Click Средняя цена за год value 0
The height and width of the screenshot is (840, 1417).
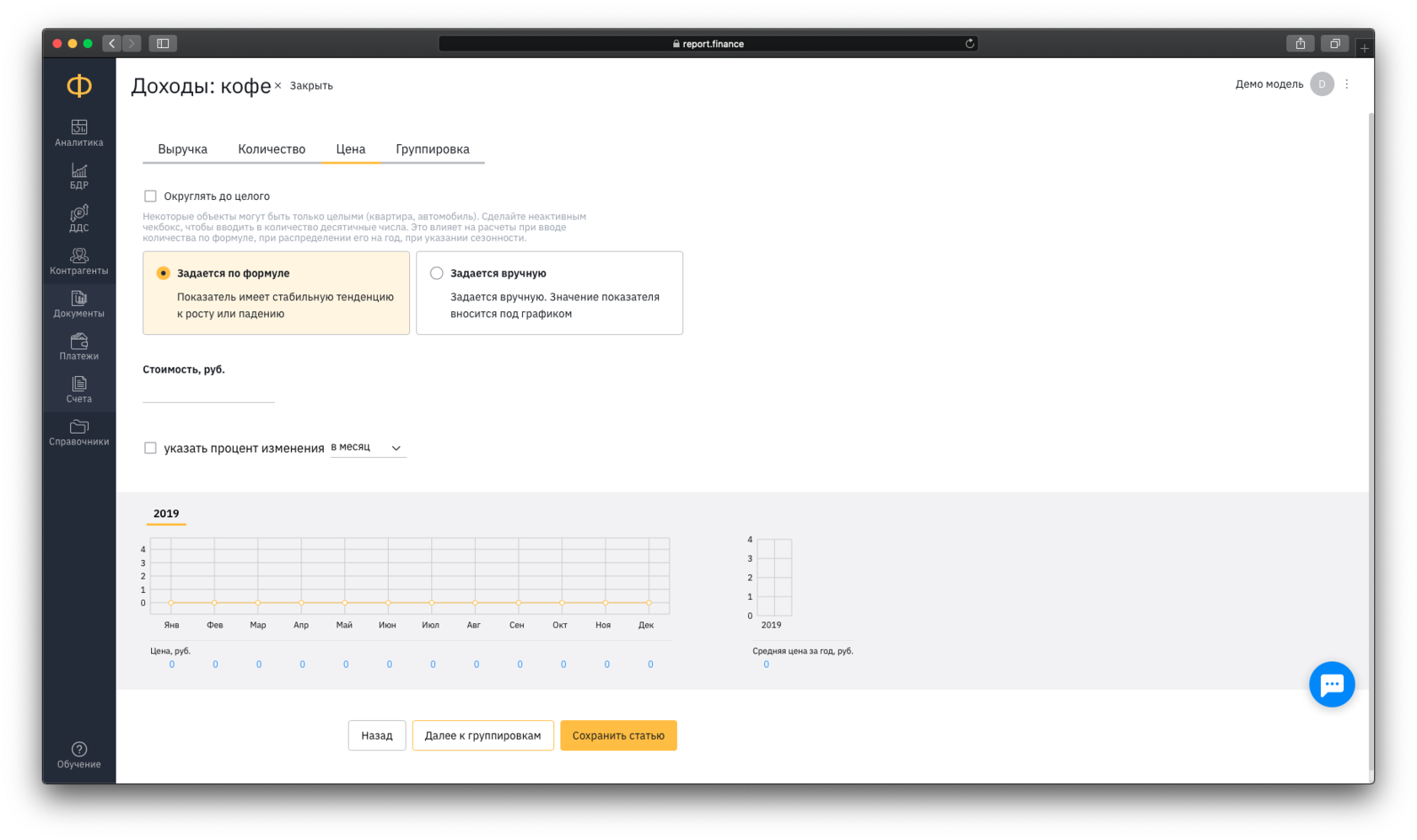(x=766, y=665)
